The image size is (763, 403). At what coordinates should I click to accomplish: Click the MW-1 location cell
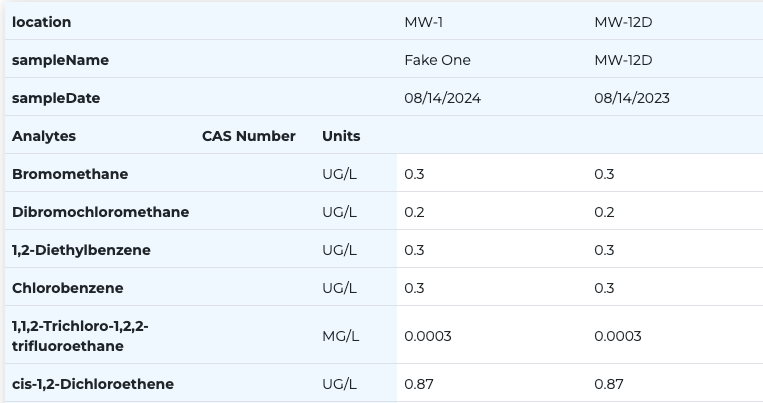point(423,22)
